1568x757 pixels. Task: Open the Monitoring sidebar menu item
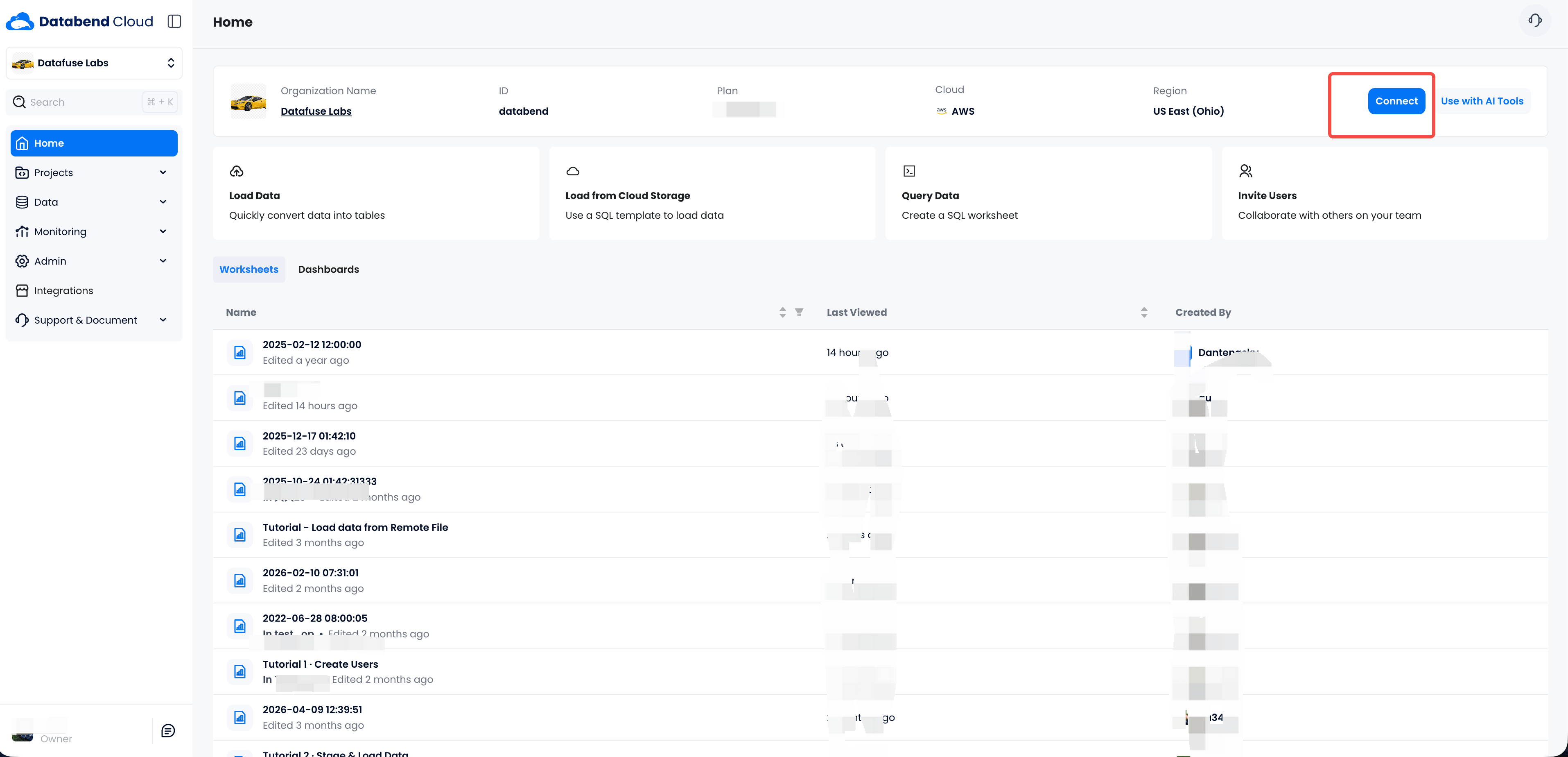tap(94, 231)
